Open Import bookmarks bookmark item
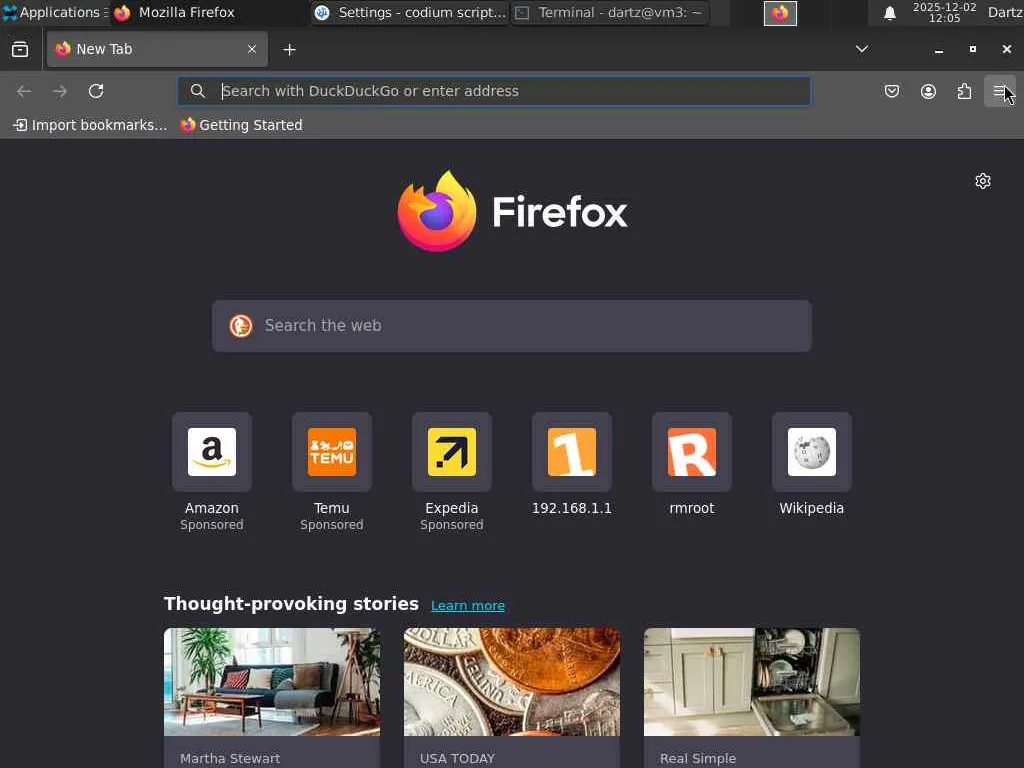1024x768 pixels. [x=90, y=125]
